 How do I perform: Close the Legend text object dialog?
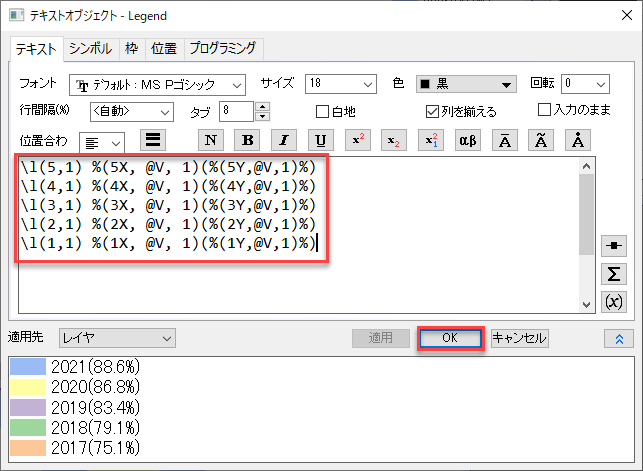(x=627, y=16)
